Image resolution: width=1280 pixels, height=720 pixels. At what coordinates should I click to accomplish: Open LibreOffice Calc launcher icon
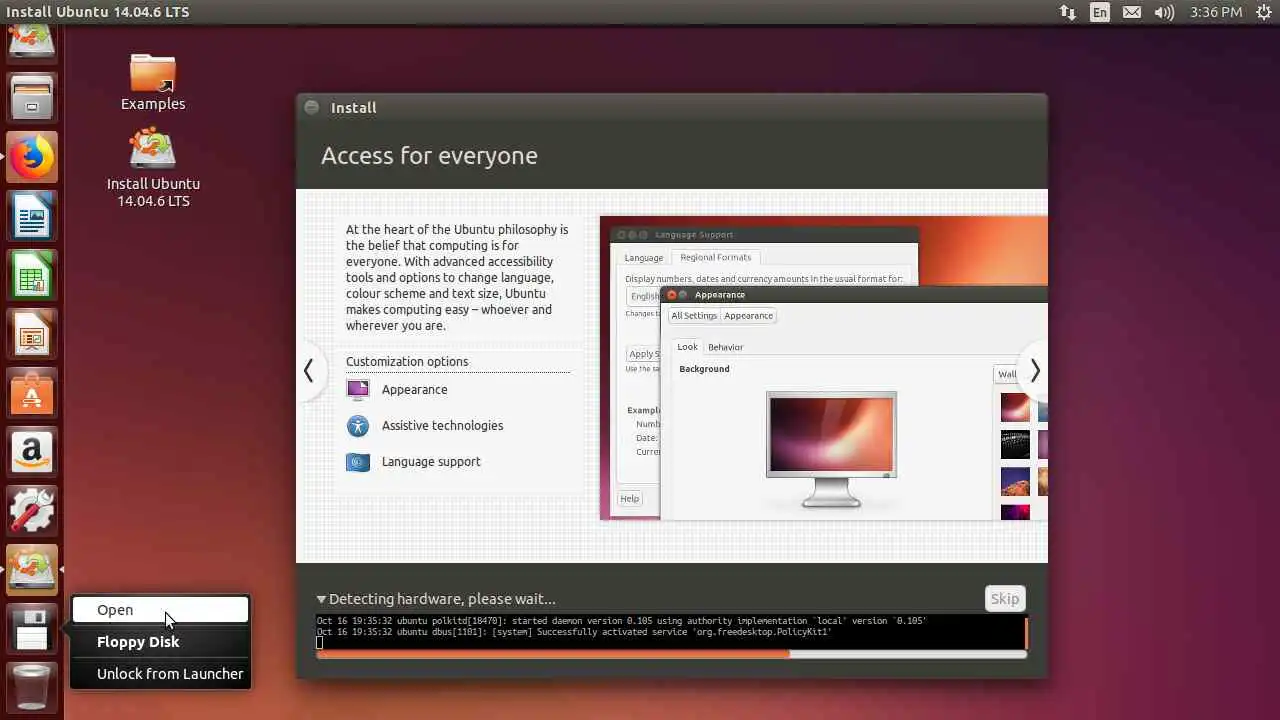point(32,275)
